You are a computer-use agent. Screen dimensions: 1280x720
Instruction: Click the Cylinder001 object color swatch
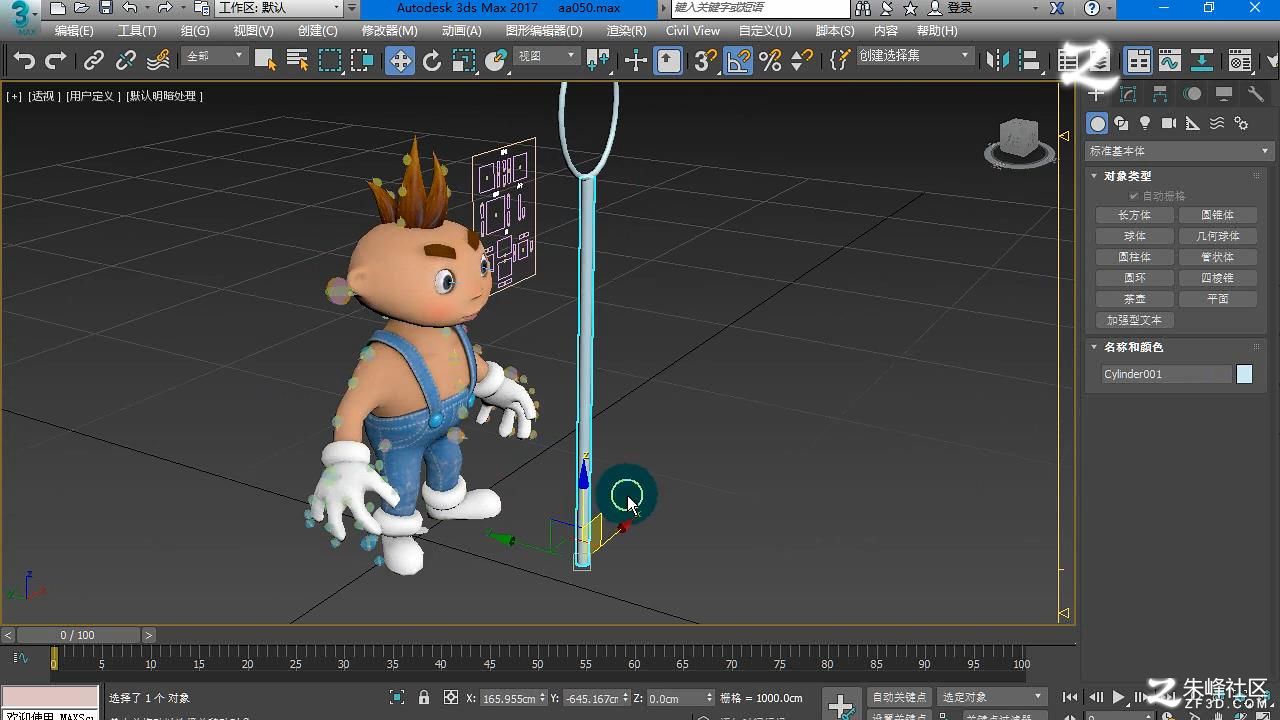coord(1244,374)
